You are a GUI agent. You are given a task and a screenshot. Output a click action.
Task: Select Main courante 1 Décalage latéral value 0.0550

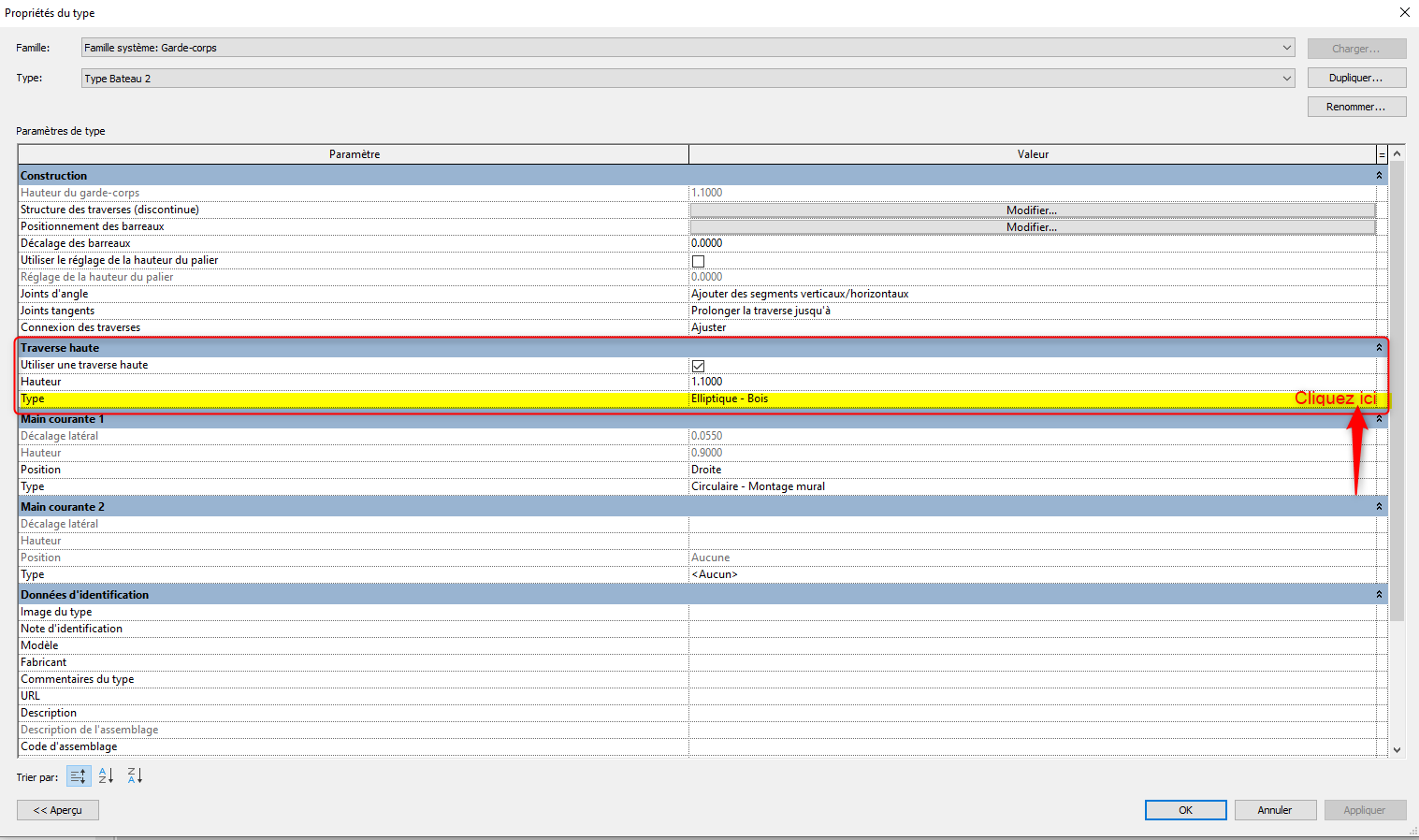pos(1033,436)
